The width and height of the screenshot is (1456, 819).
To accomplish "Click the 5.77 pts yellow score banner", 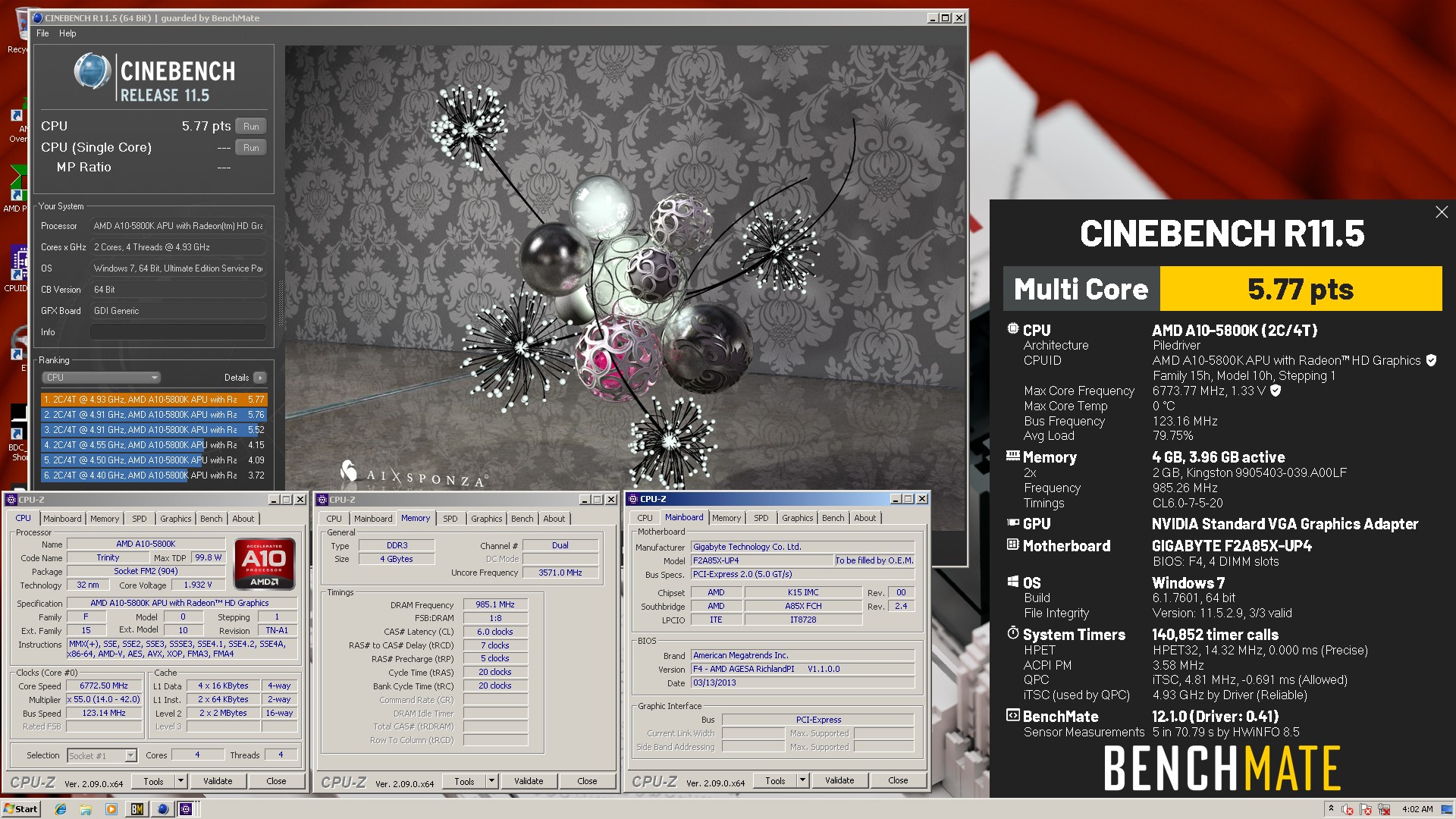I will (x=1301, y=289).
